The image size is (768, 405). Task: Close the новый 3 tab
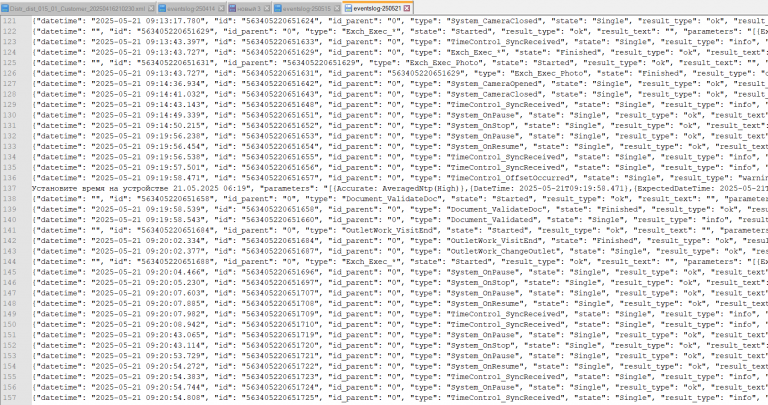tap(266, 9)
